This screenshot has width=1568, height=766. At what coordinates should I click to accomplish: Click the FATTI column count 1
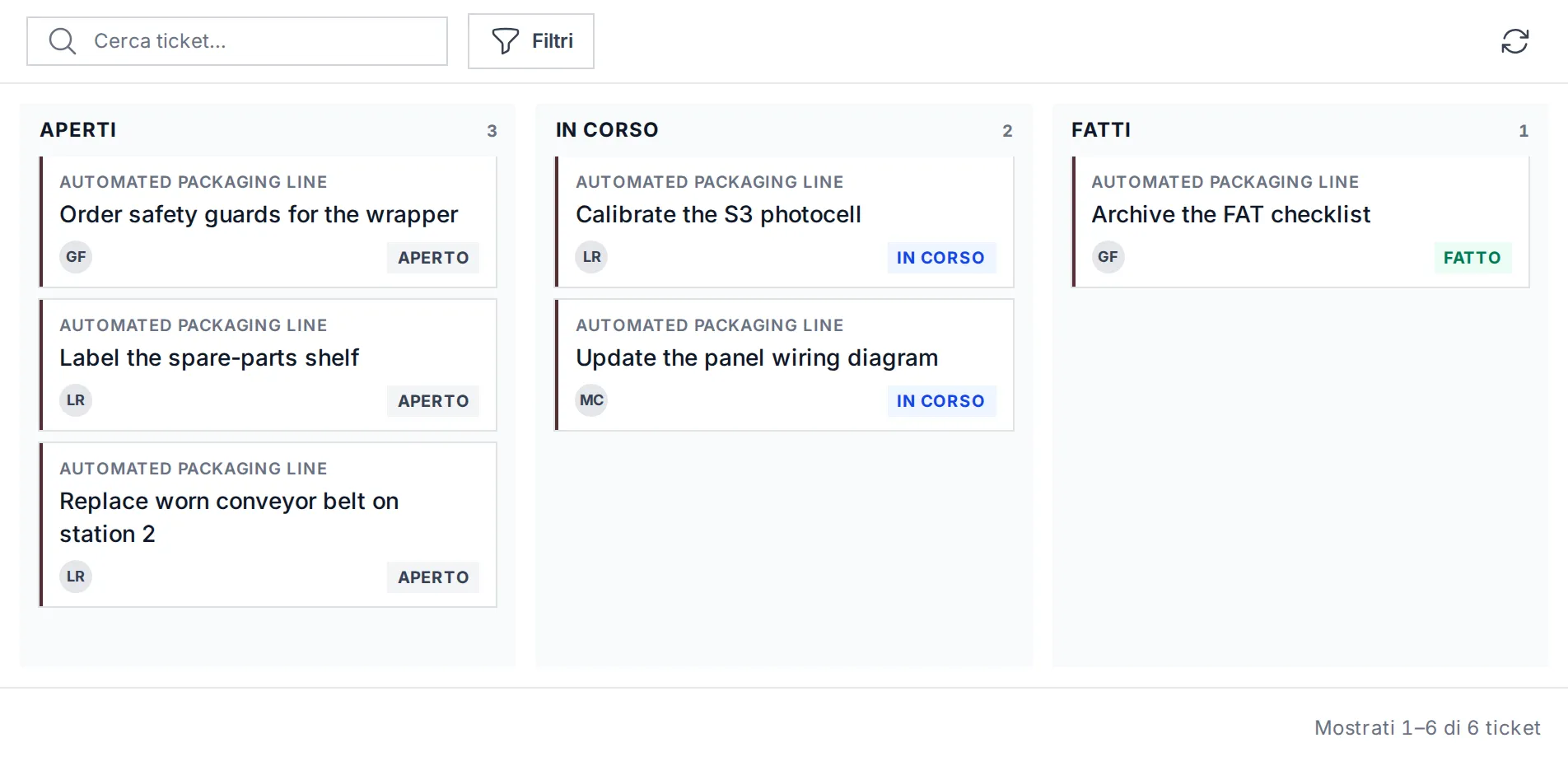(1524, 131)
